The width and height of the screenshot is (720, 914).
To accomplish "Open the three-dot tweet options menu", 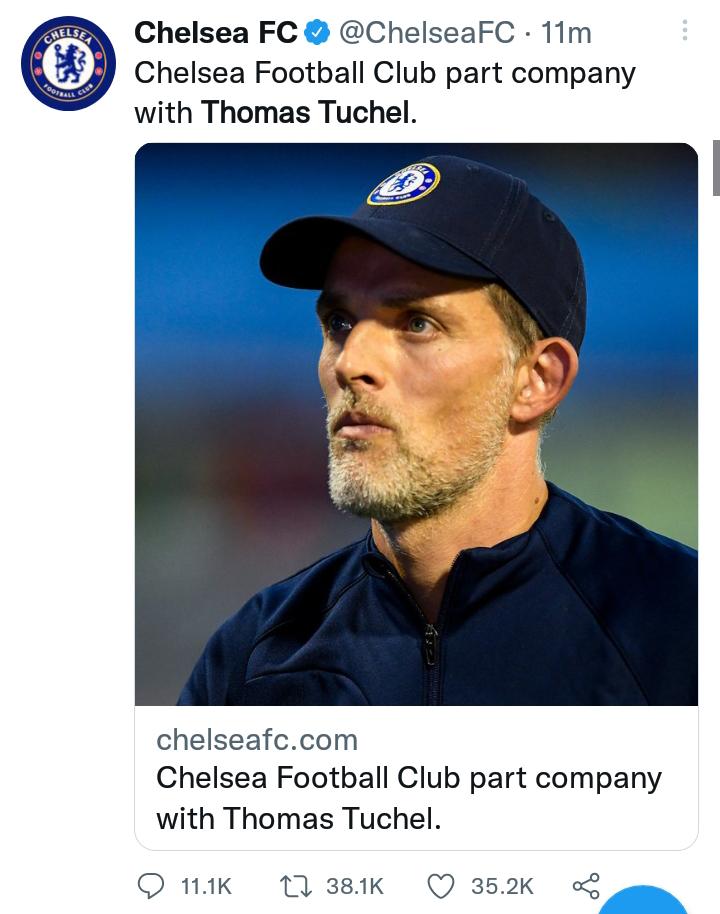I will click(x=685, y=31).
